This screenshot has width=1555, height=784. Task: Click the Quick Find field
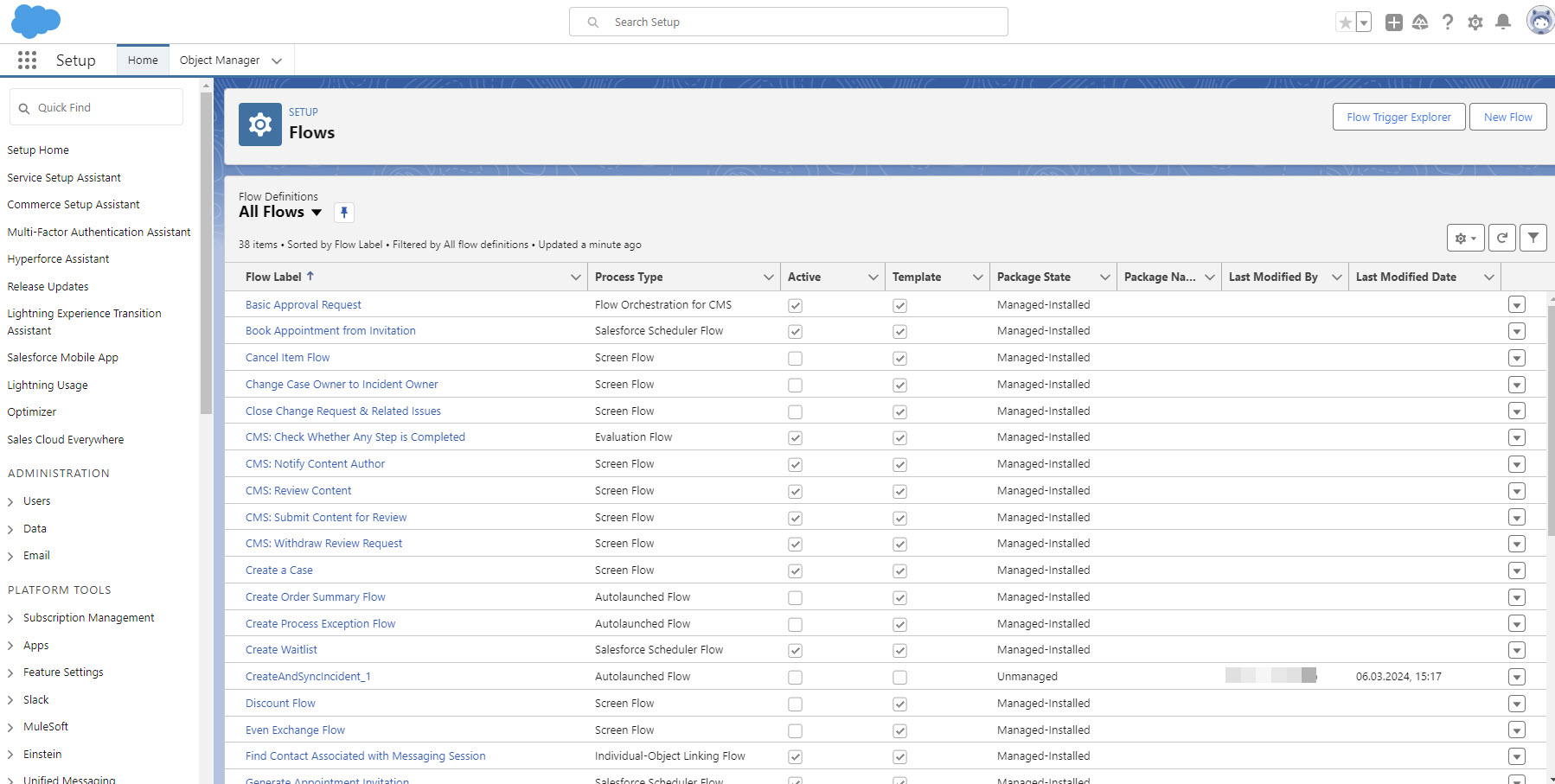96,108
